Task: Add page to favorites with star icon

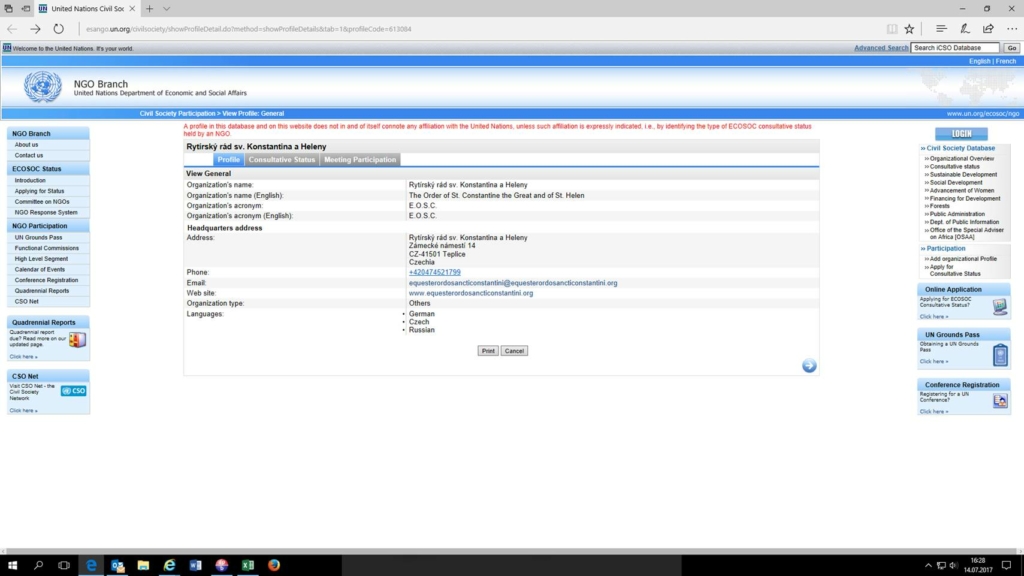Action: point(909,29)
